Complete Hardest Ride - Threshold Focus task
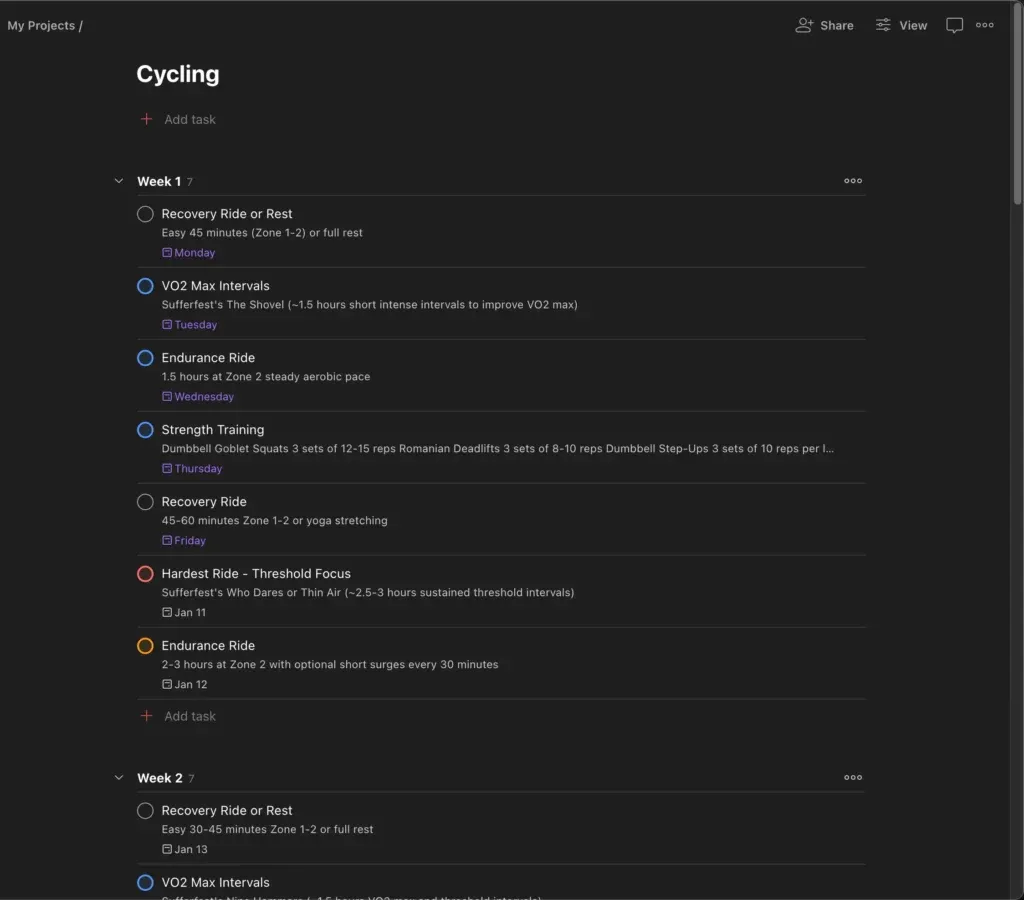The image size is (1024, 900). (x=145, y=573)
